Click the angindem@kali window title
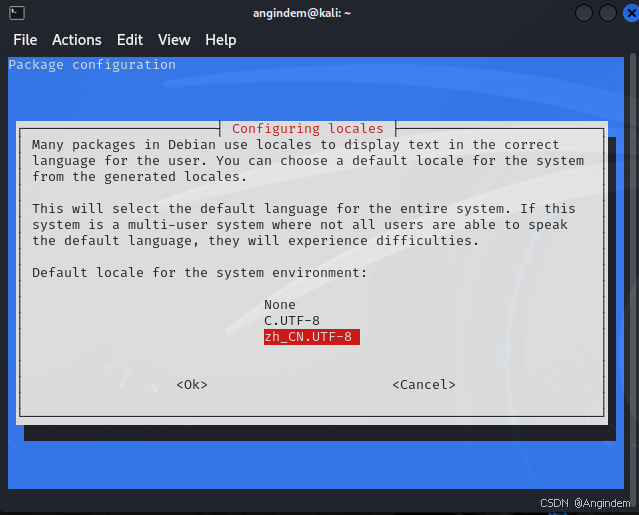This screenshot has height=515, width=639. pos(302,13)
